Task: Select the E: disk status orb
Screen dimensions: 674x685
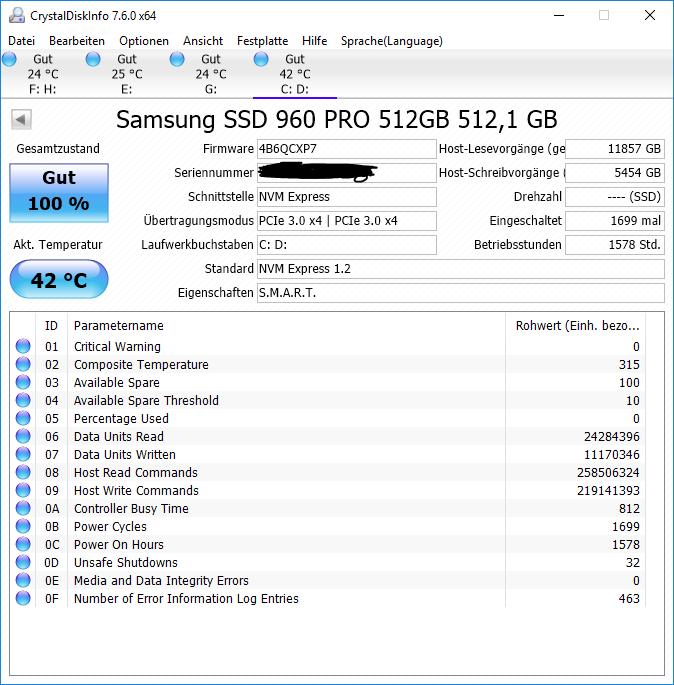Action: point(93,59)
